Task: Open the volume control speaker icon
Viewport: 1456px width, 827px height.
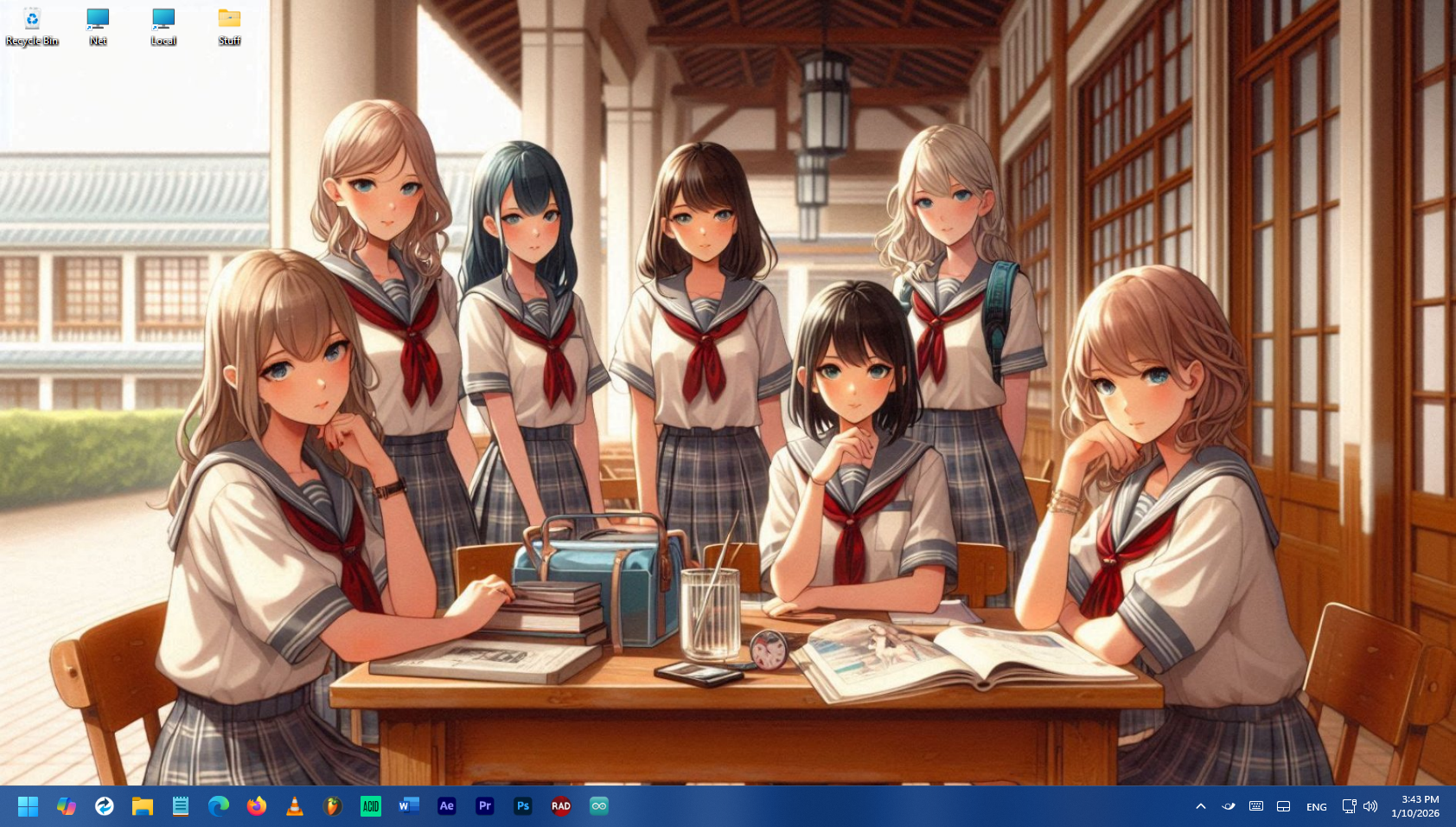Action: coord(1370,806)
